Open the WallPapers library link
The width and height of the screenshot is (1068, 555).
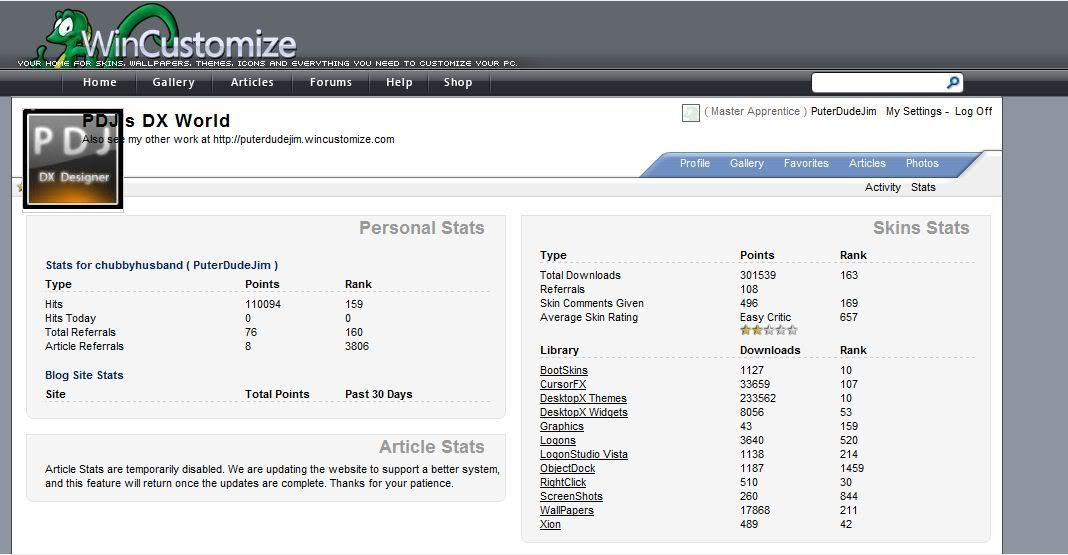[567, 510]
